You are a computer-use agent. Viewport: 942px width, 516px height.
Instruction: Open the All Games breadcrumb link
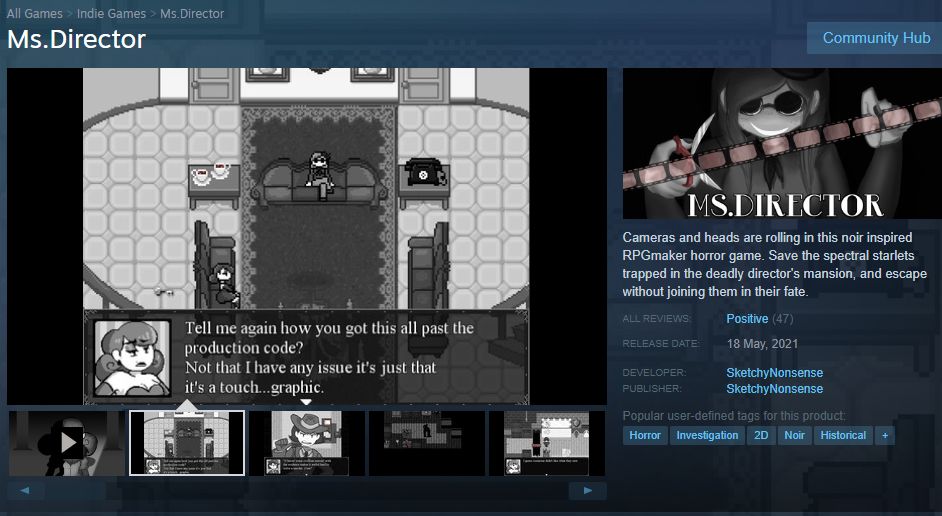pyautogui.click(x=34, y=13)
